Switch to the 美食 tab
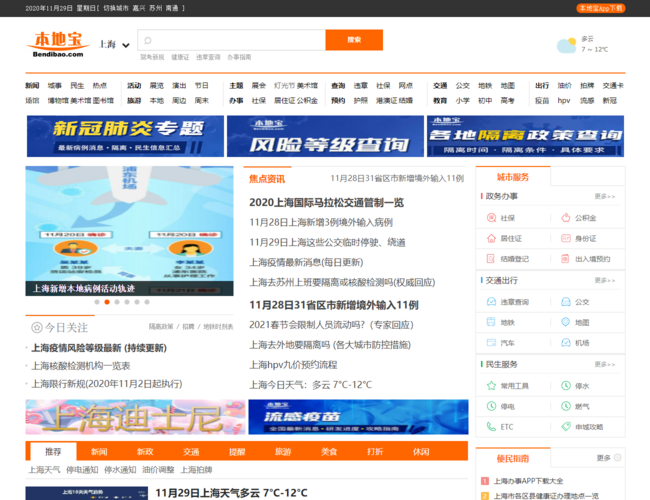This screenshot has height=500, width=650. [x=329, y=451]
